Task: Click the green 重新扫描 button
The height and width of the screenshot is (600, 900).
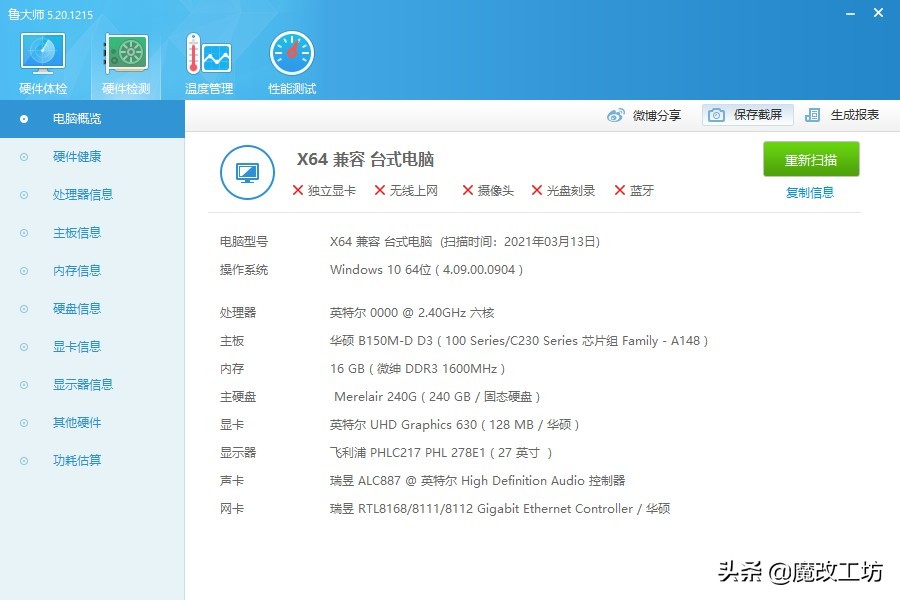Action: coord(811,159)
